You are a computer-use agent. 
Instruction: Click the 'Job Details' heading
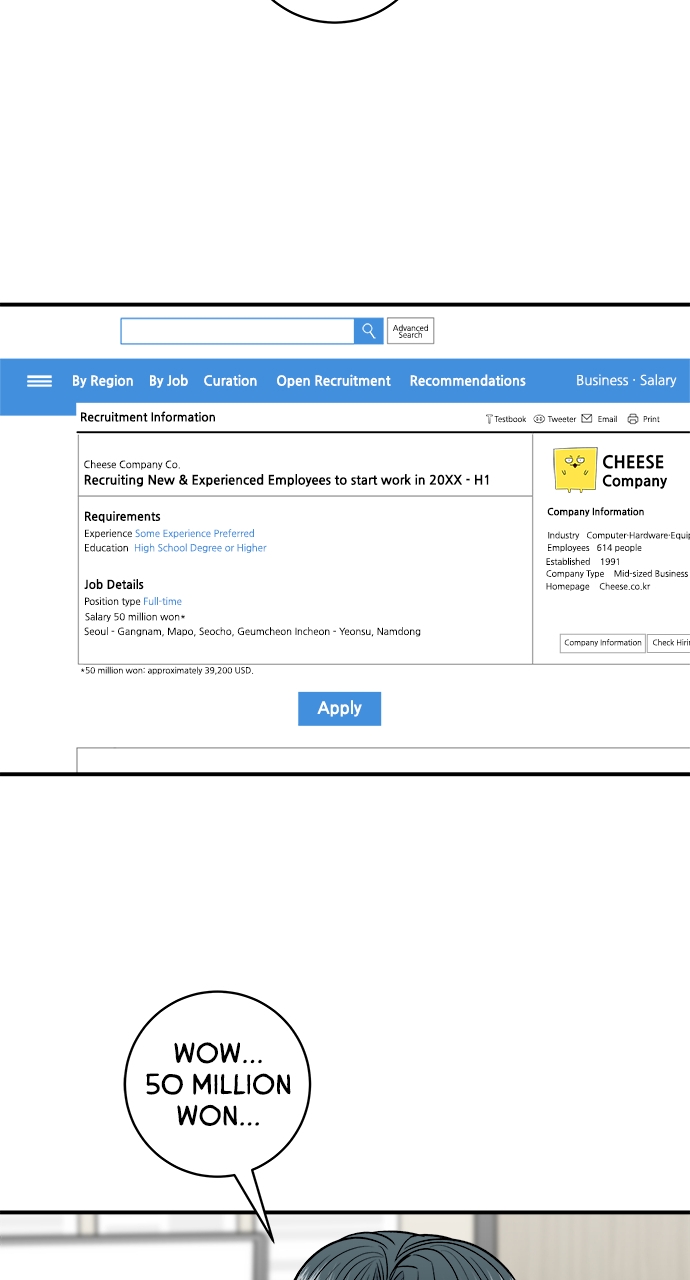click(114, 585)
